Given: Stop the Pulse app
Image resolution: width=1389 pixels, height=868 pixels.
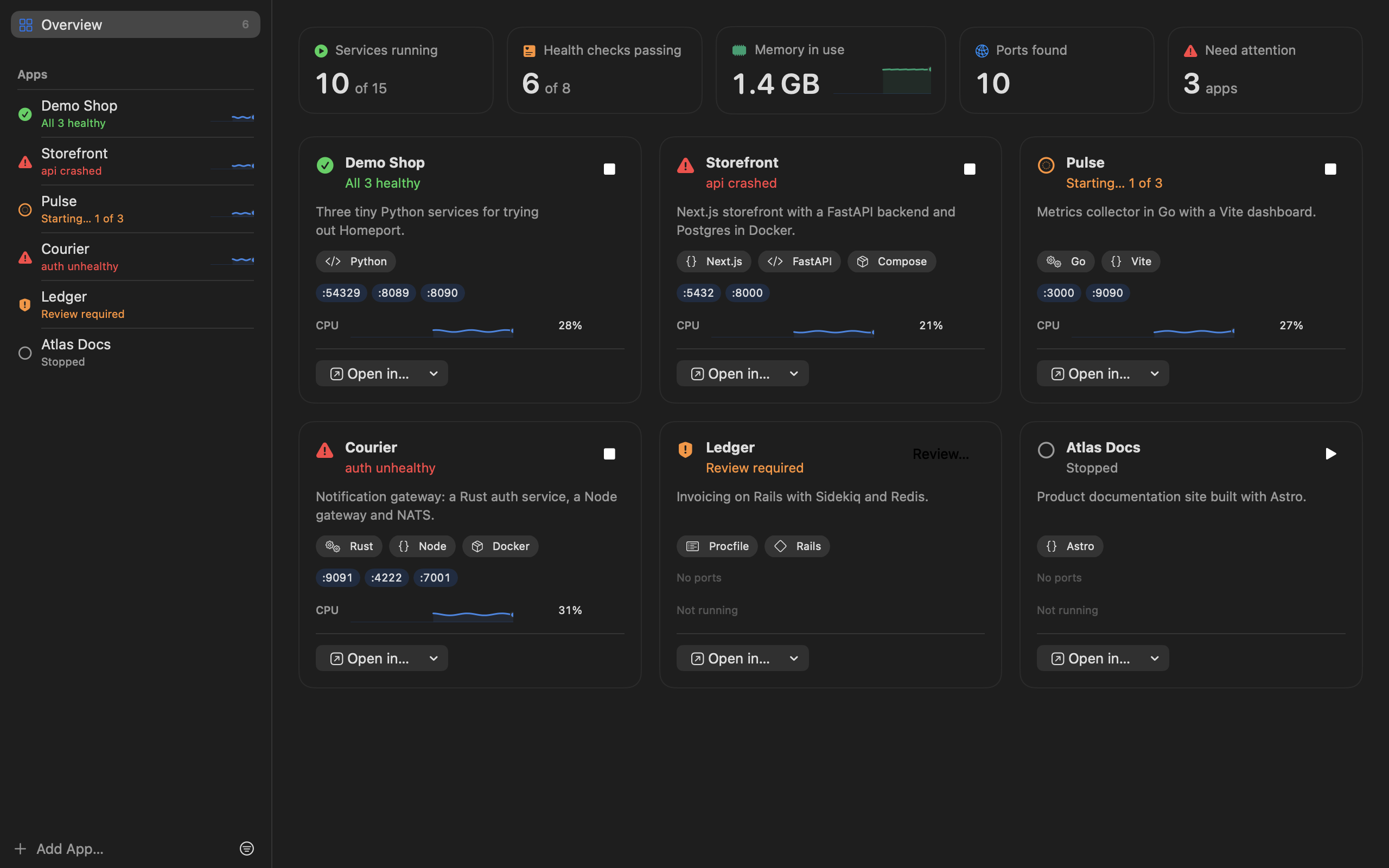Looking at the screenshot, I should 1330,169.
